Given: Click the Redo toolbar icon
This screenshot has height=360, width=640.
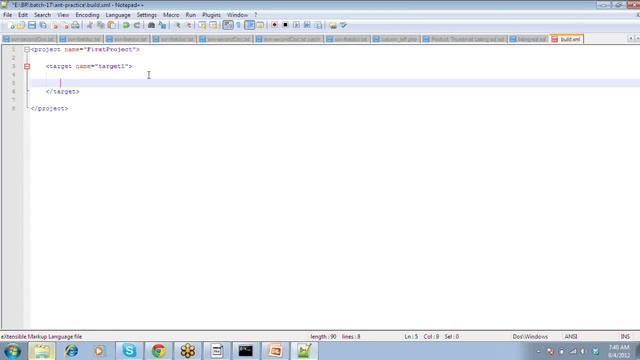Looking at the screenshot, I should (137, 25).
